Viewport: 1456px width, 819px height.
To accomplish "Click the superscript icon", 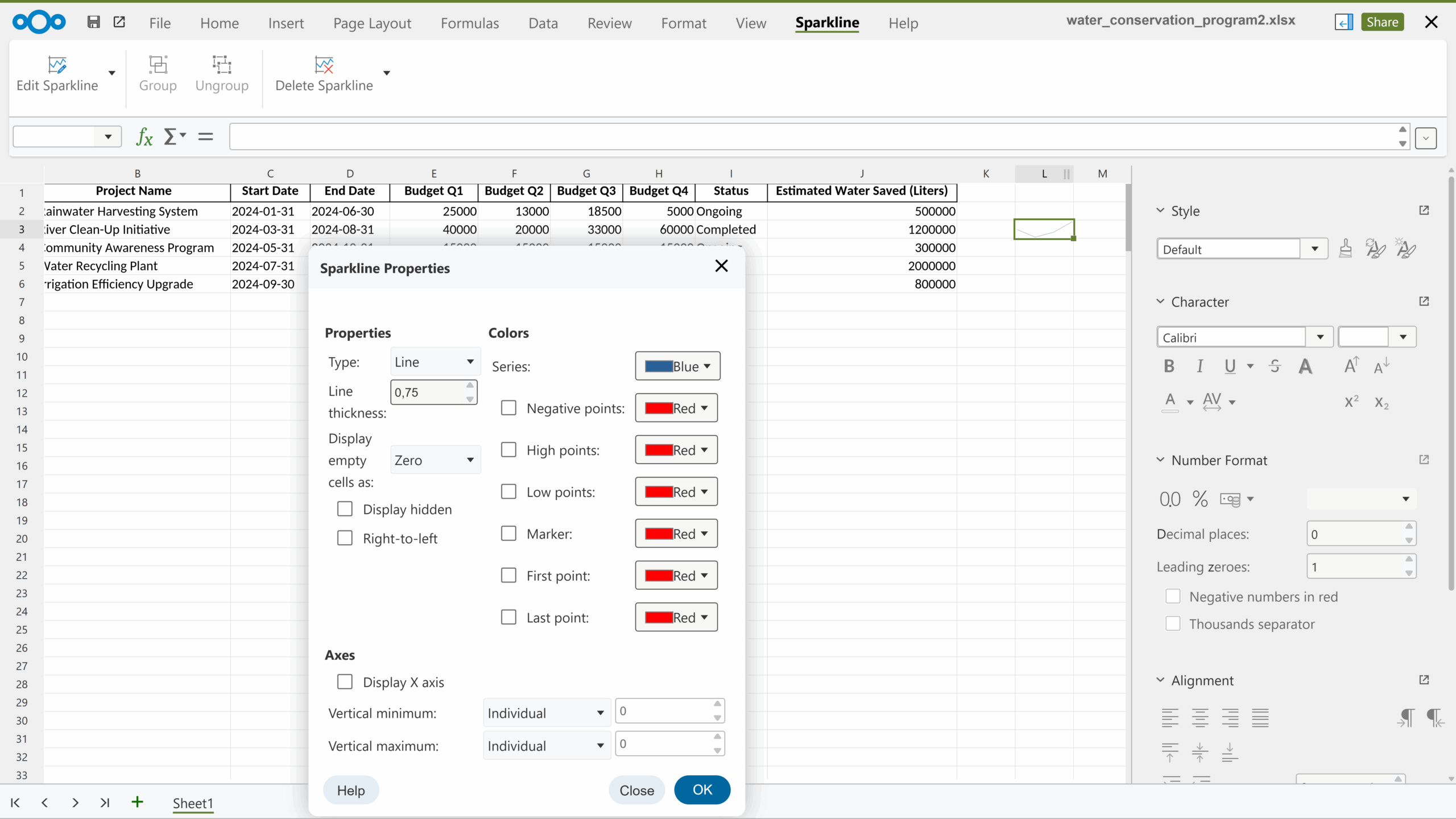I will (1350, 401).
